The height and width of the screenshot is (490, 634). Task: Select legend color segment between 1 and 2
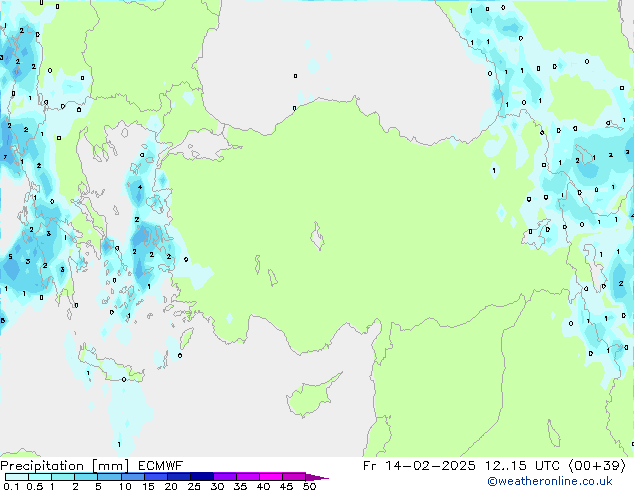(63, 477)
